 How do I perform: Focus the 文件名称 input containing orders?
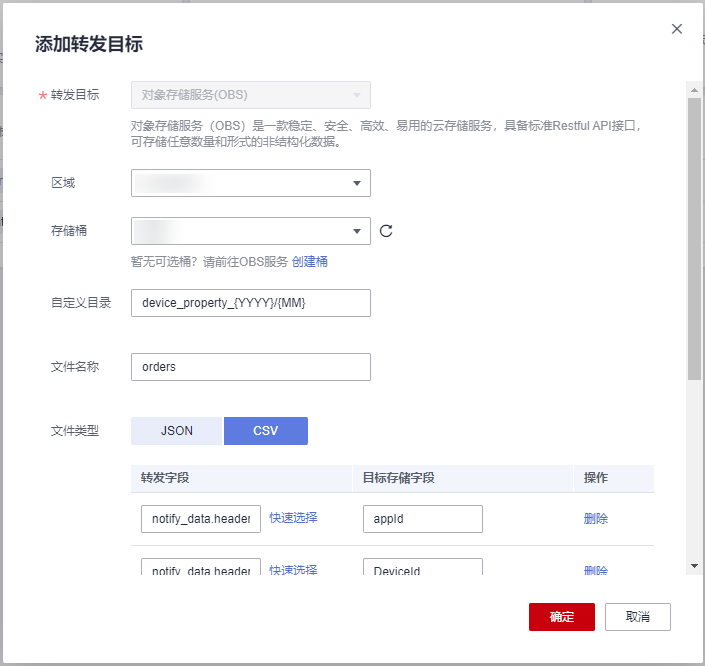tap(250, 367)
